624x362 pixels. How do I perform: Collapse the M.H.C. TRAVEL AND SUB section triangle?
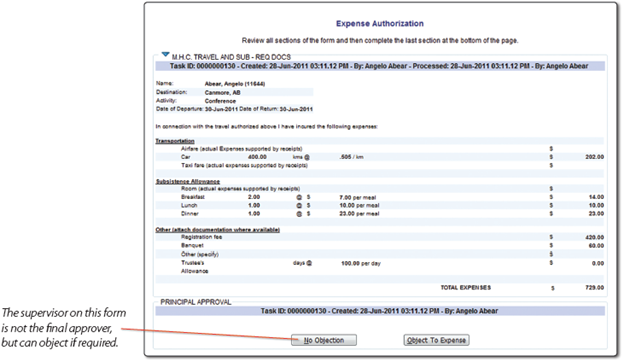coord(166,54)
